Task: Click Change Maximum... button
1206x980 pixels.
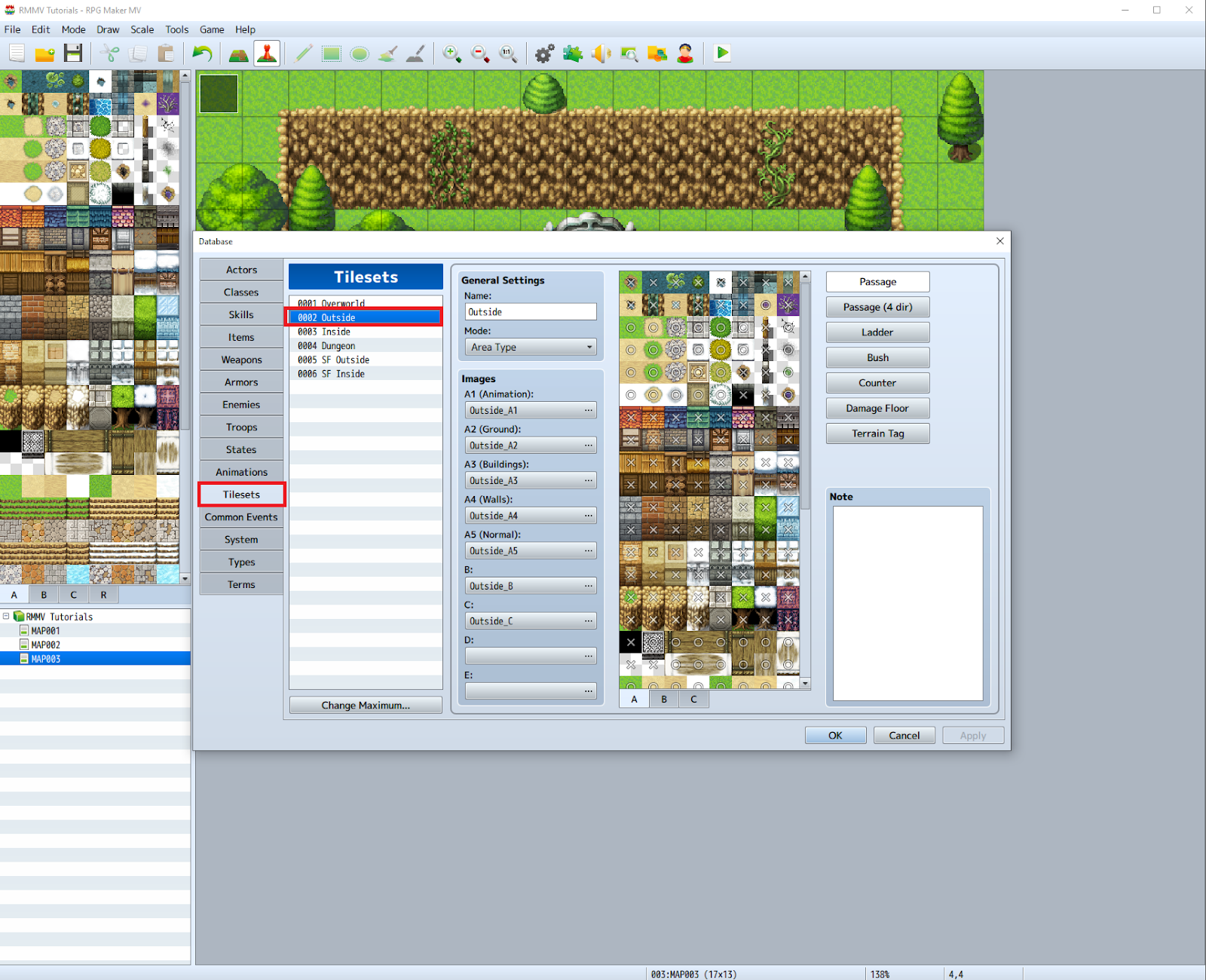Action: [x=366, y=705]
